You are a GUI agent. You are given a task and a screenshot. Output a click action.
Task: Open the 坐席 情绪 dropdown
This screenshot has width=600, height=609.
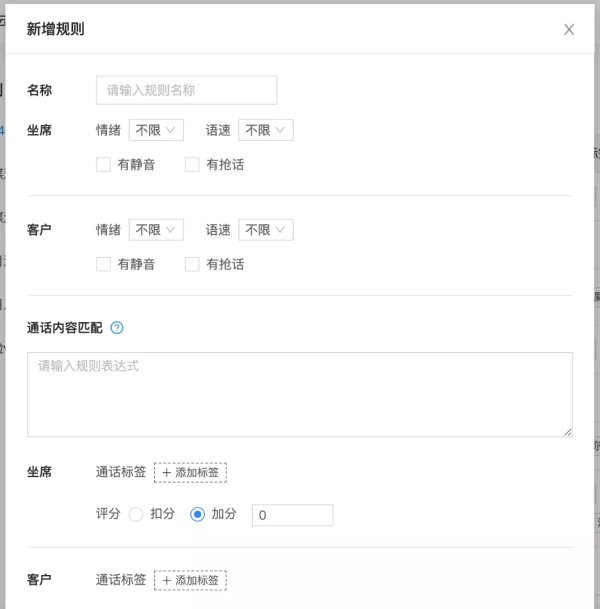point(156,130)
